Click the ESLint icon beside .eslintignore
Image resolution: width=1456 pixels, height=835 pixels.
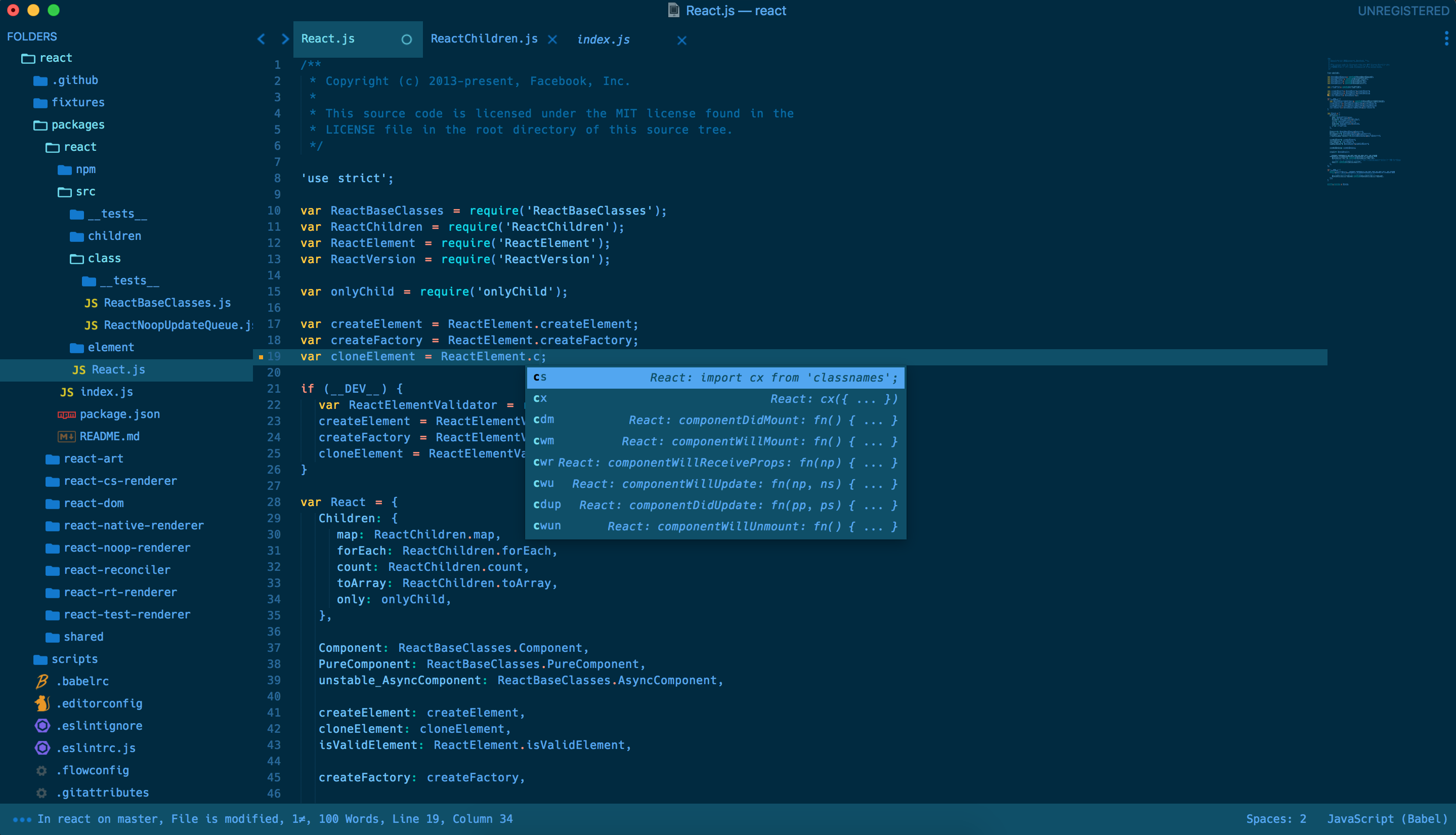pos(42,726)
